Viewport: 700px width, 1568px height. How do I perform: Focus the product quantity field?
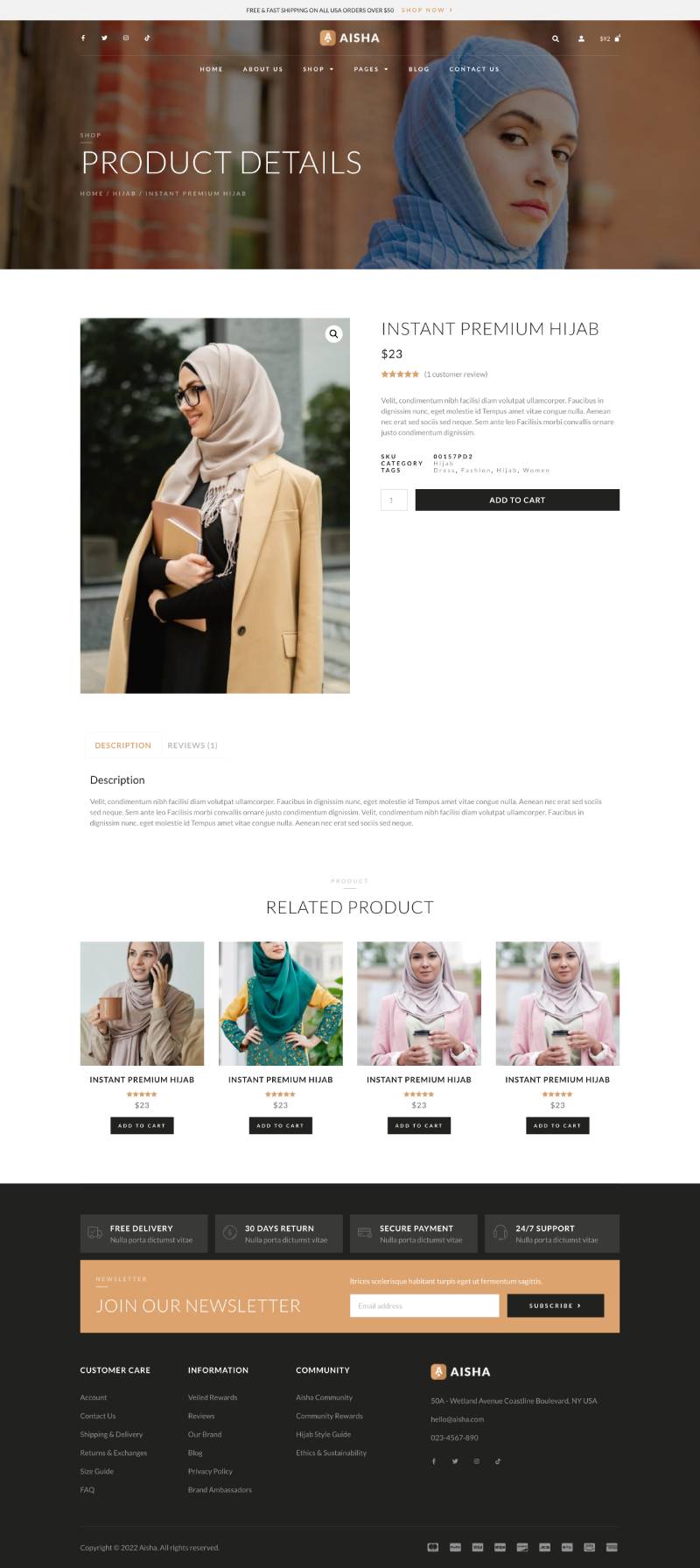click(x=394, y=500)
